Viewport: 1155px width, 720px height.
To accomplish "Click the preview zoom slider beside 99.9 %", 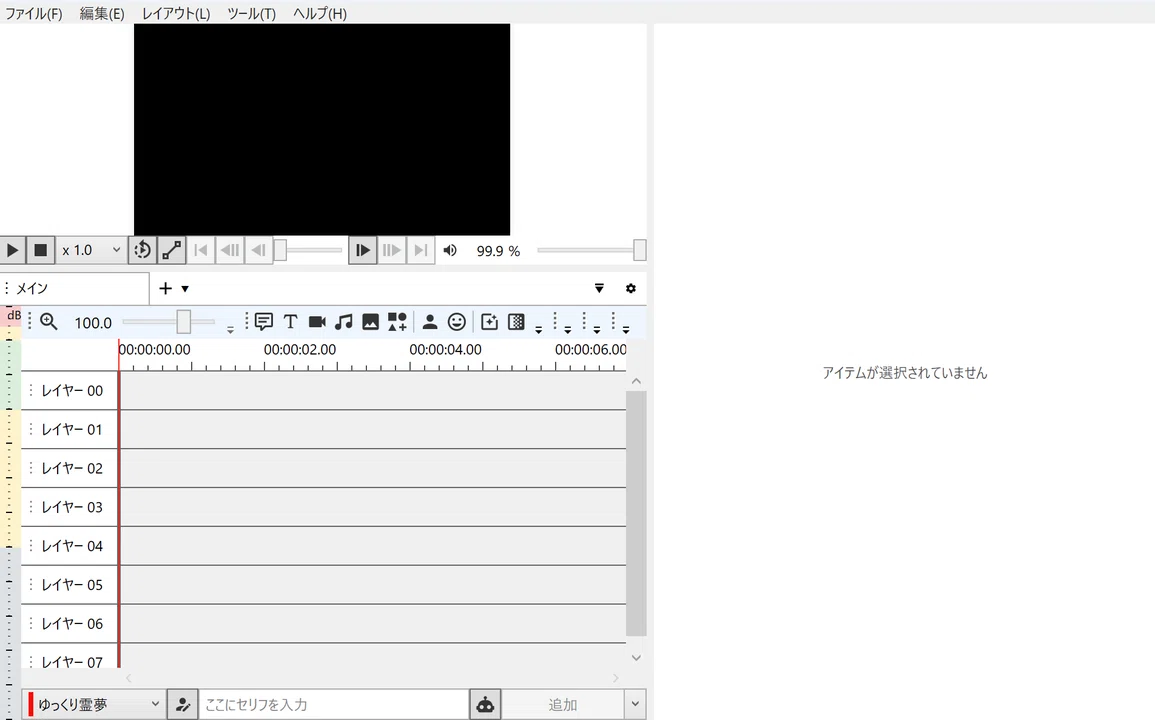I will pos(591,251).
